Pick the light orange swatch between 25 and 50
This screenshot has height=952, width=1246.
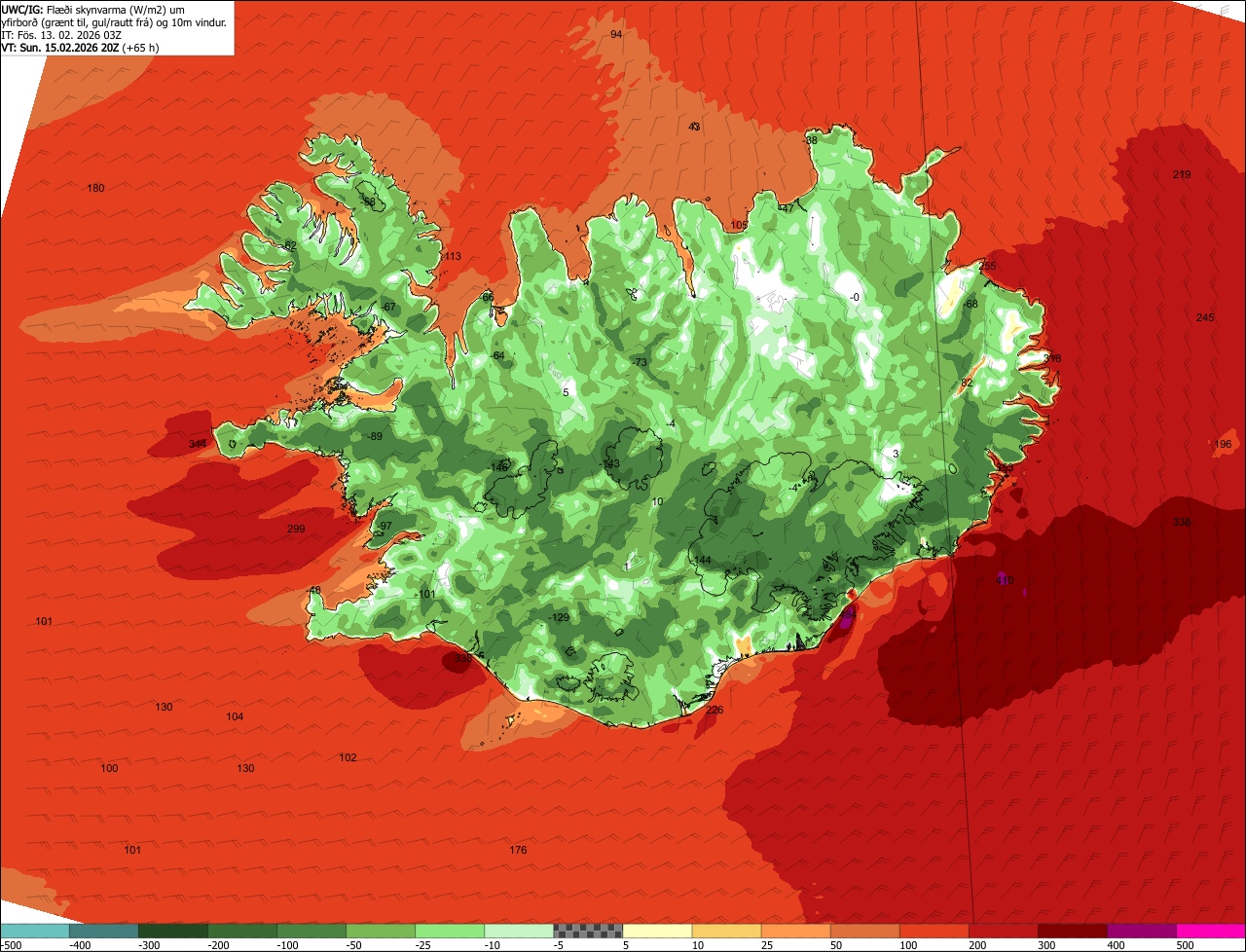point(796,931)
